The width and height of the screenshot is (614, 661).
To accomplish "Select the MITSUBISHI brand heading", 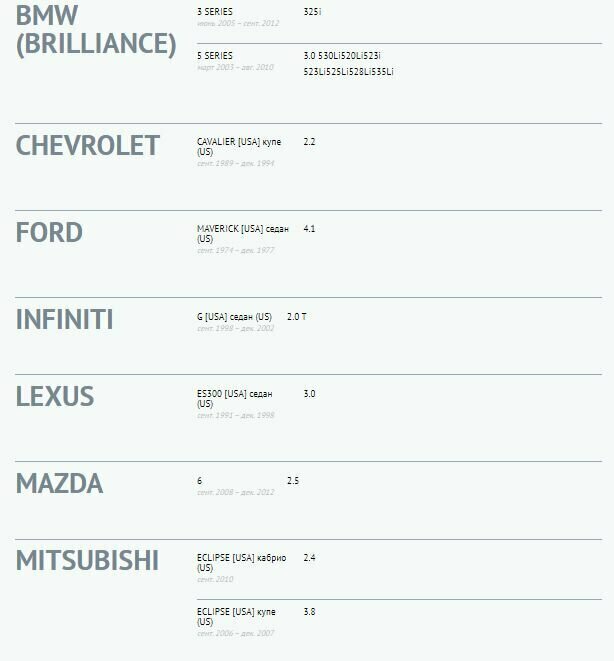I will 87,561.
